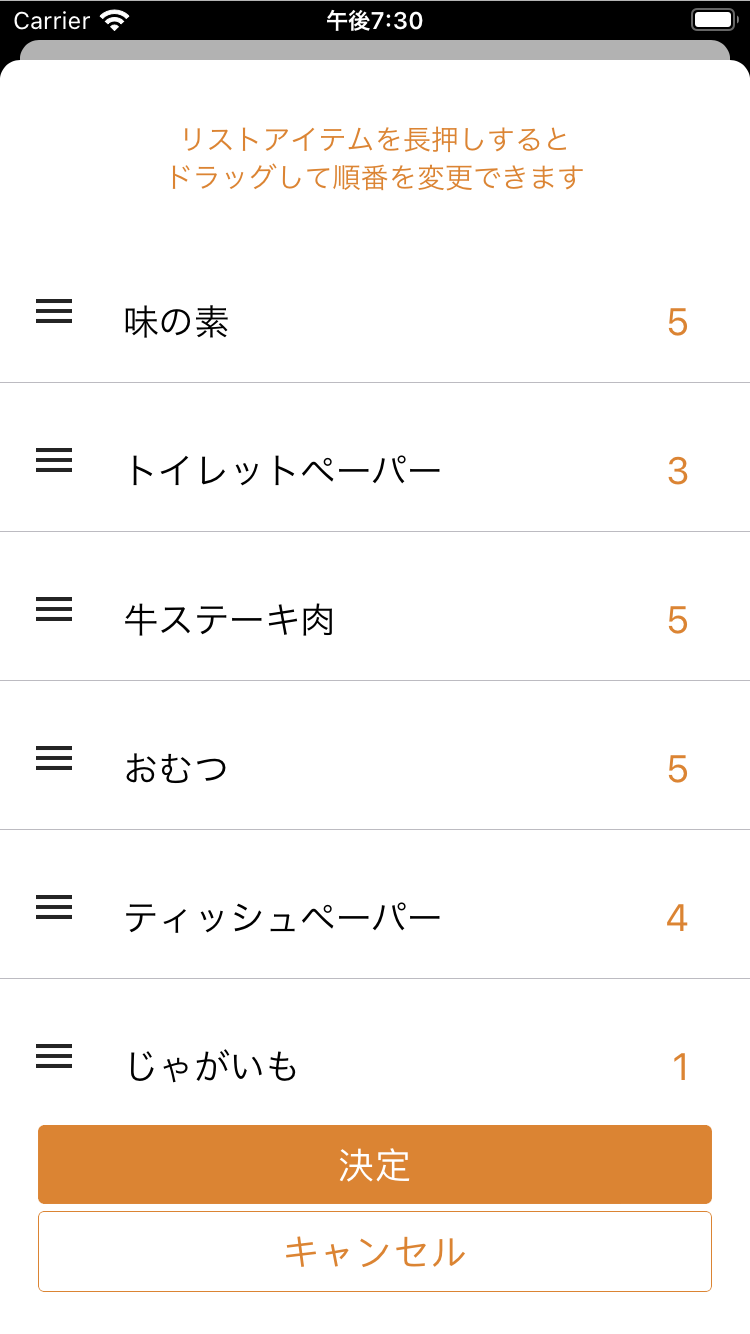Tap the drag handle beside おむつ

point(54,759)
